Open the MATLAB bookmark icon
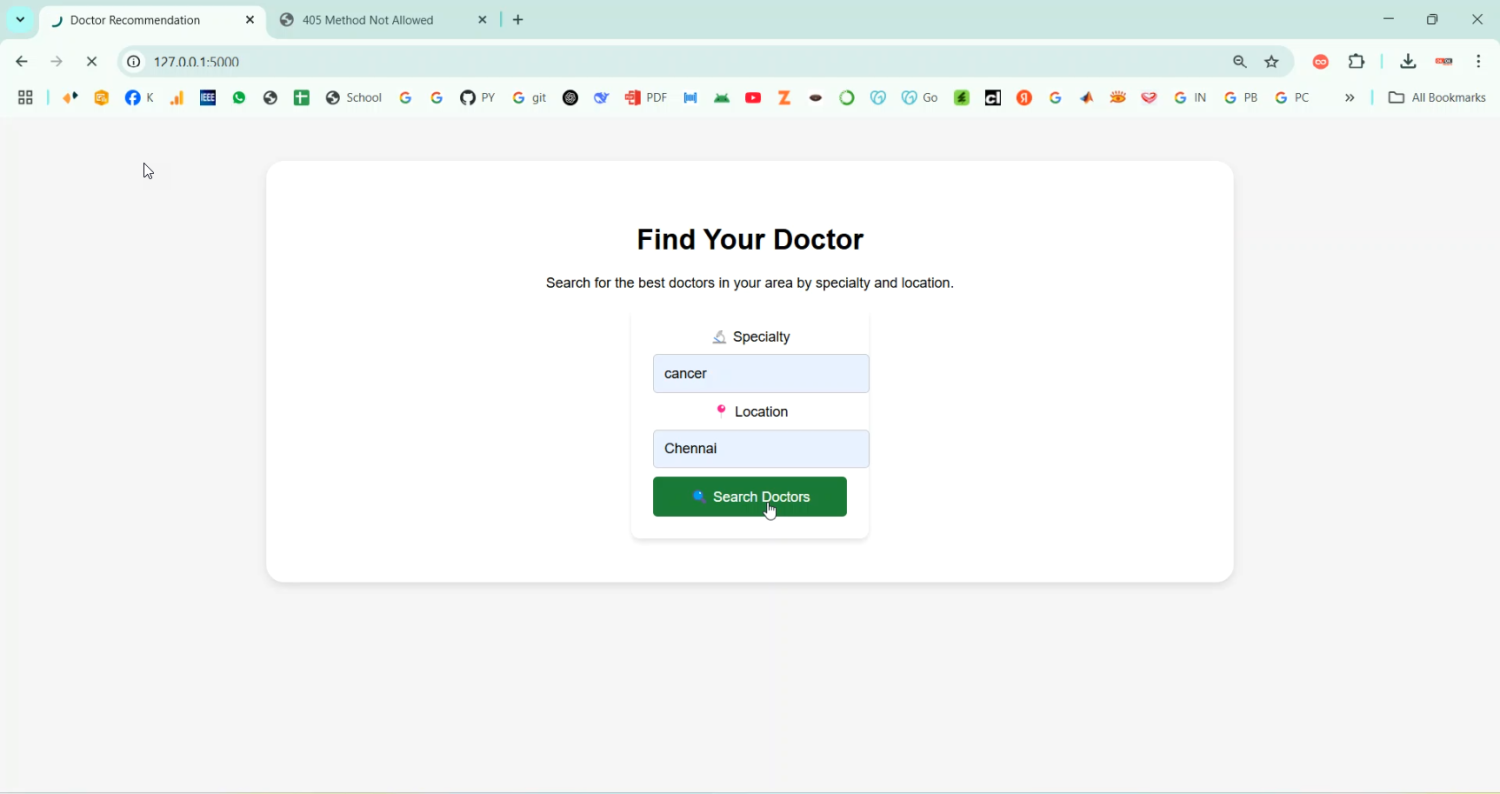Screen dimensions: 1500x794 click(1087, 98)
